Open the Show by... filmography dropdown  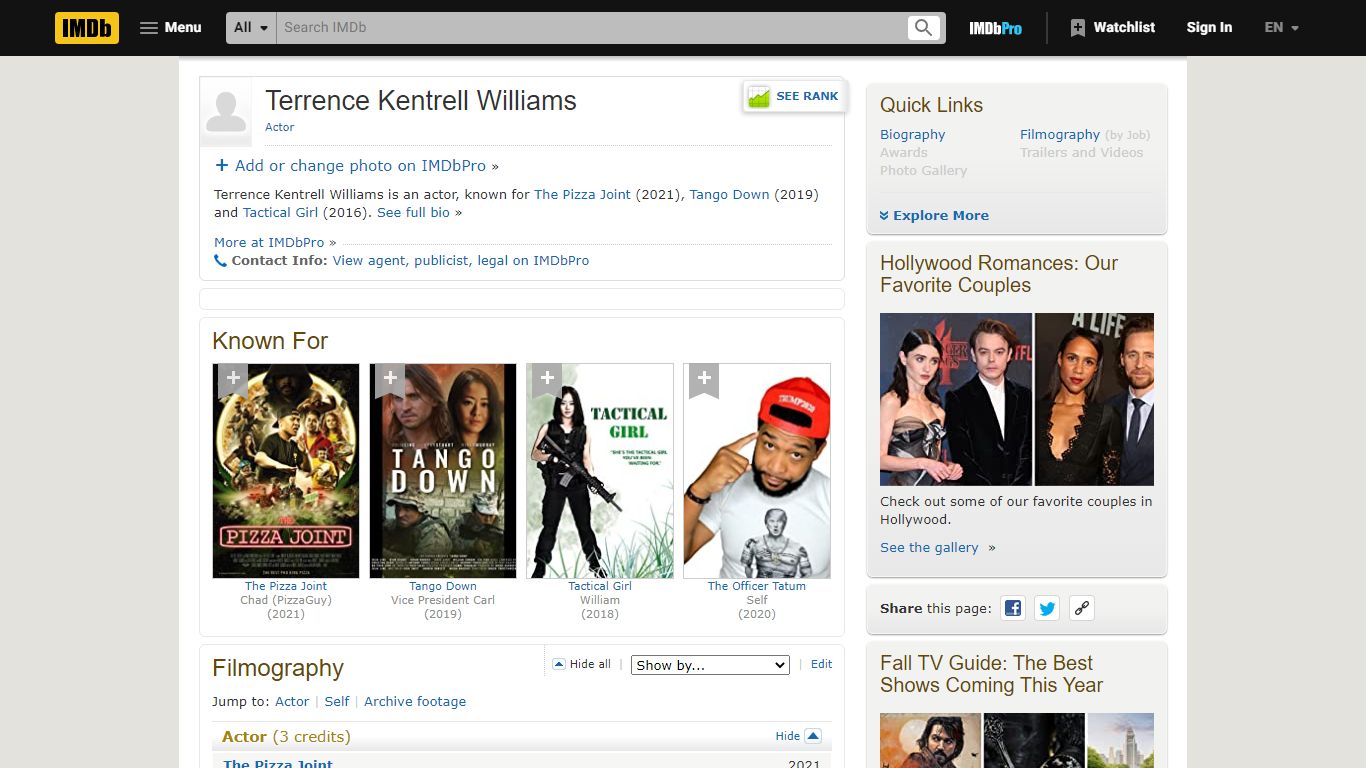click(x=710, y=665)
